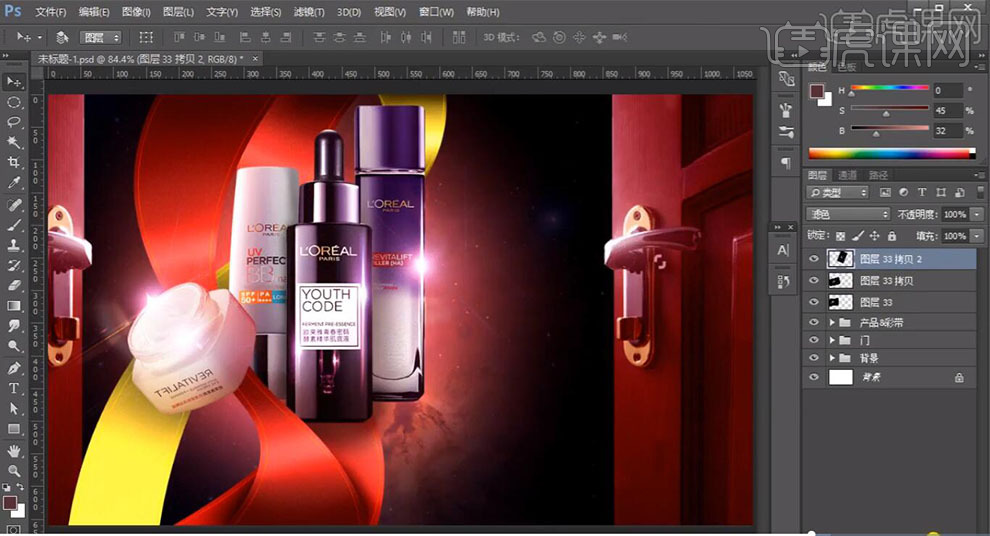Select the Gradient tool
This screenshot has height=536, width=990.
tap(13, 306)
